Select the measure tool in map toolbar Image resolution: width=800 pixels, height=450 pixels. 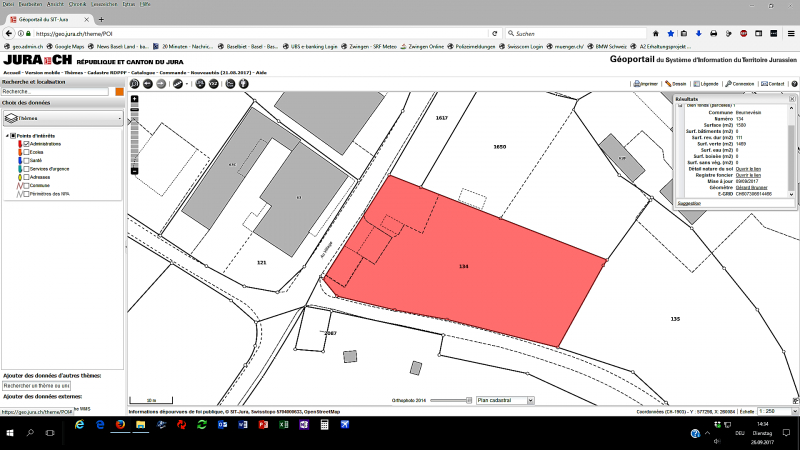tap(178, 84)
